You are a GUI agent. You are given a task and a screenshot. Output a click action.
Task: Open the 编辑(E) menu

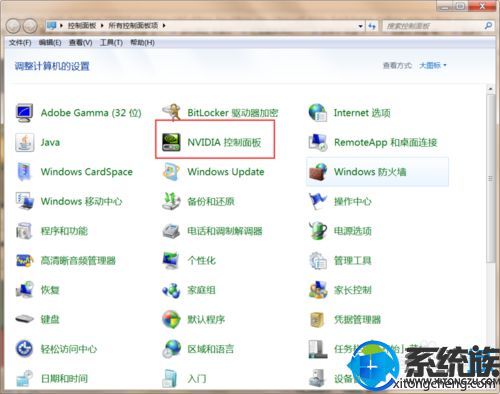pyautogui.click(x=50, y=43)
